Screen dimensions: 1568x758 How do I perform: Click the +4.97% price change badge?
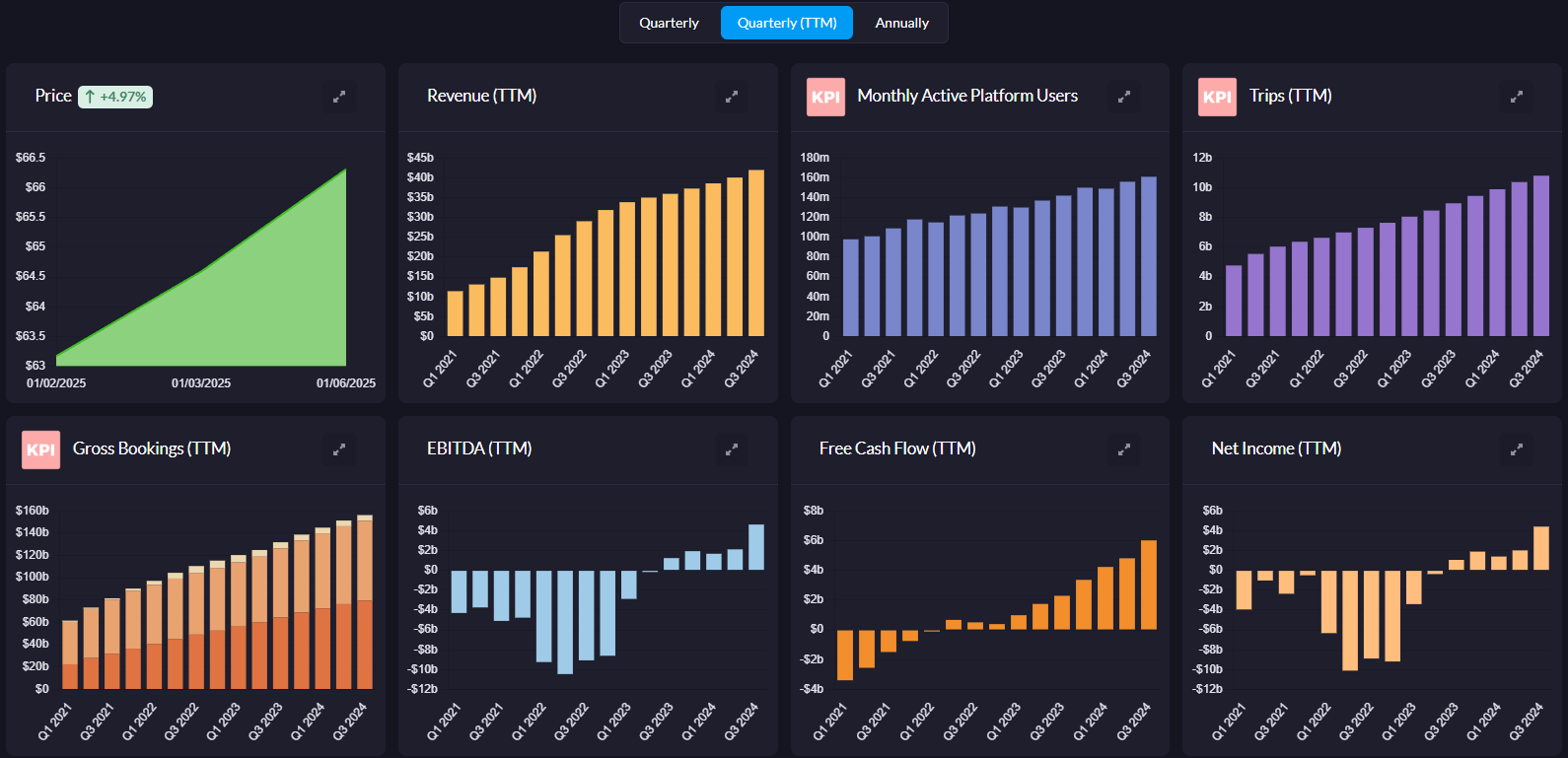click(115, 97)
